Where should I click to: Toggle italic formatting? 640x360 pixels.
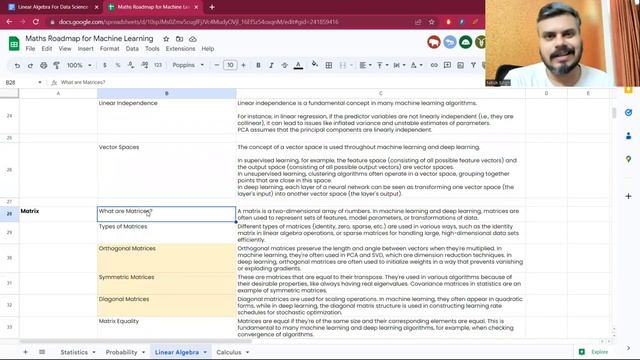point(271,65)
